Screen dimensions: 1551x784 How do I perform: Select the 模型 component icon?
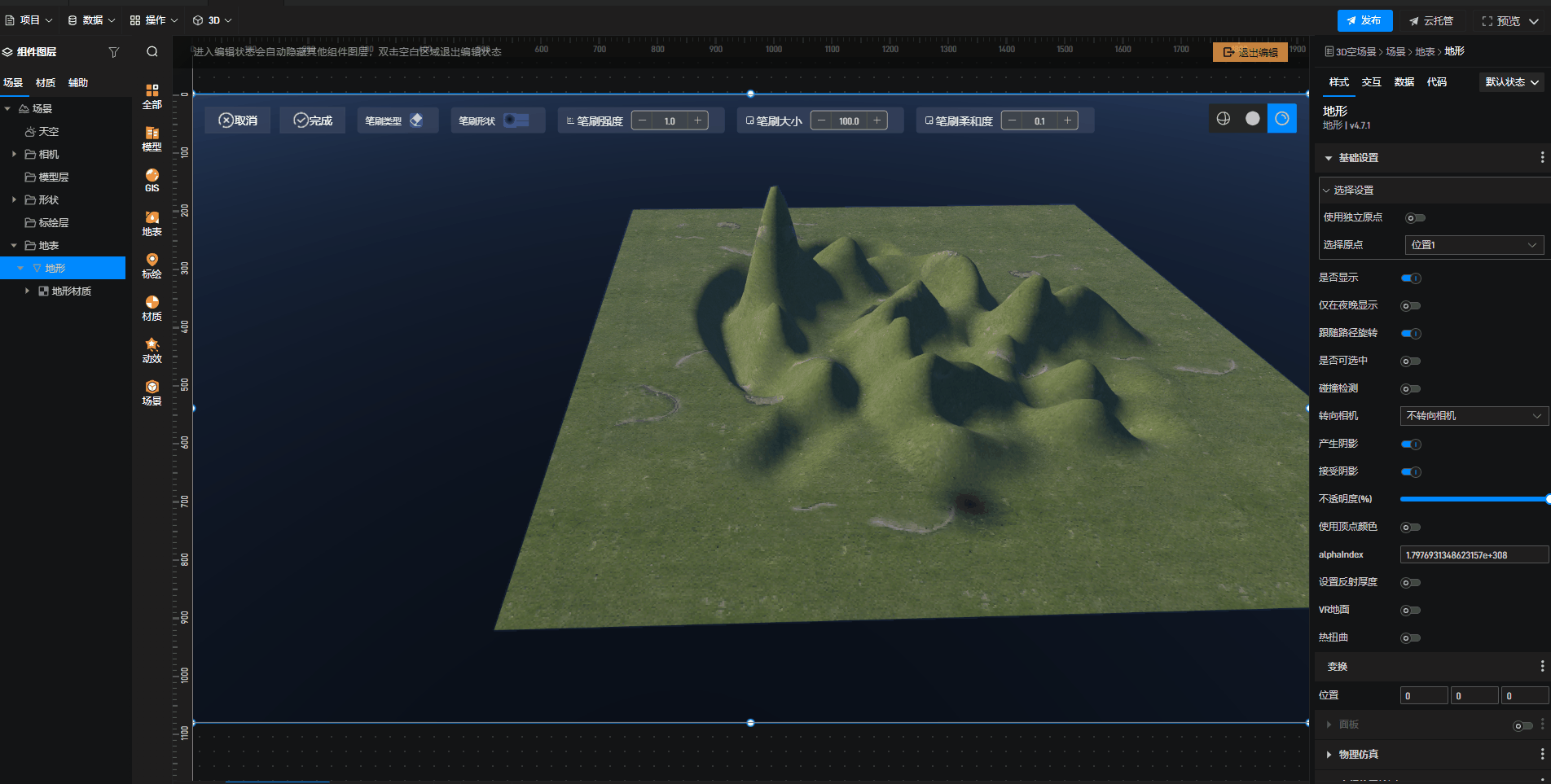coord(152,138)
